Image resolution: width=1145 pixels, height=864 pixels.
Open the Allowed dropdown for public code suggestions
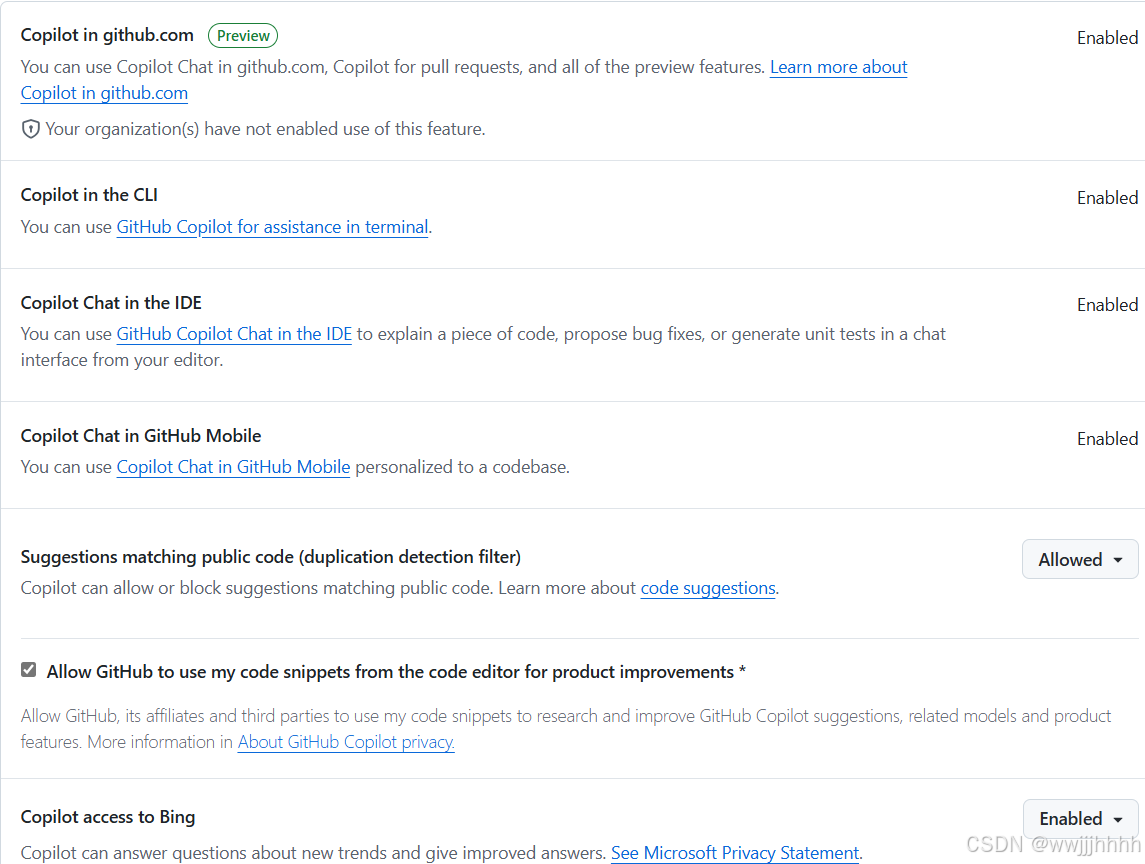click(1080, 559)
